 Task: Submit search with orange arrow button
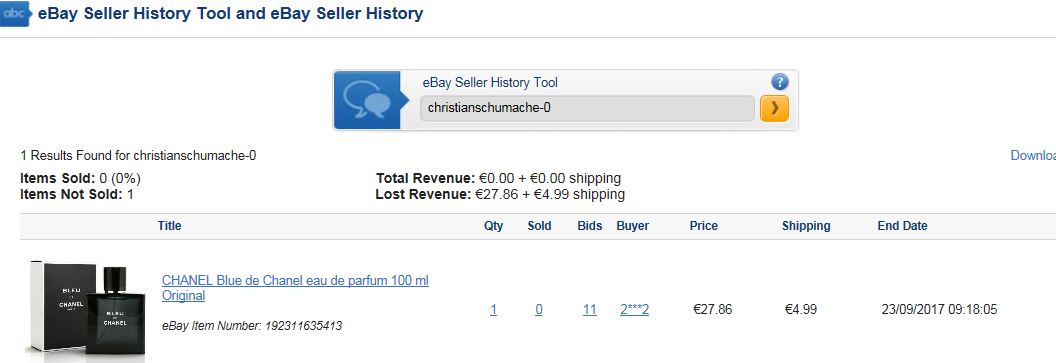(774, 108)
